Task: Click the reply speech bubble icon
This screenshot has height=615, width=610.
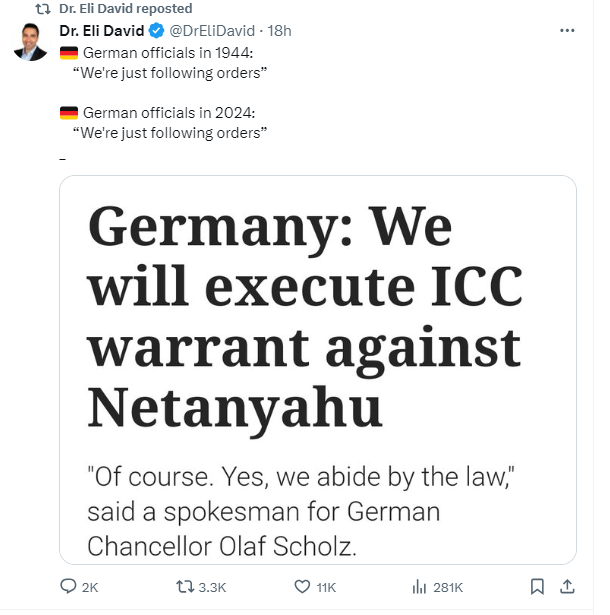Action: 68,586
